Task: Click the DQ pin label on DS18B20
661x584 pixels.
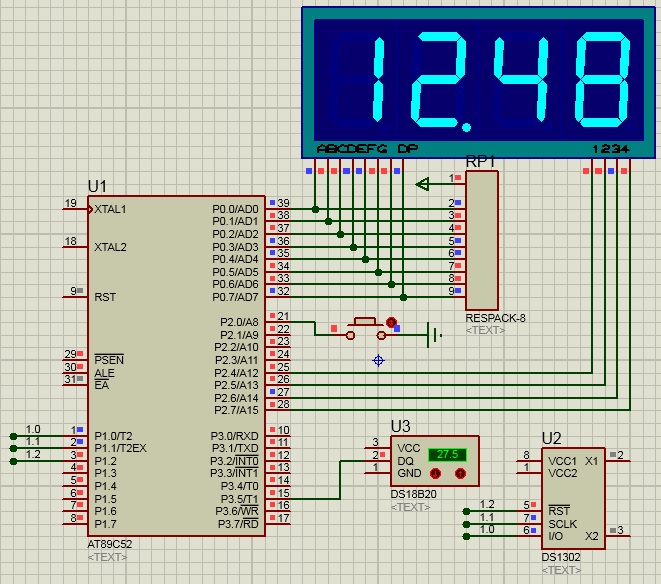Action: pos(405,461)
